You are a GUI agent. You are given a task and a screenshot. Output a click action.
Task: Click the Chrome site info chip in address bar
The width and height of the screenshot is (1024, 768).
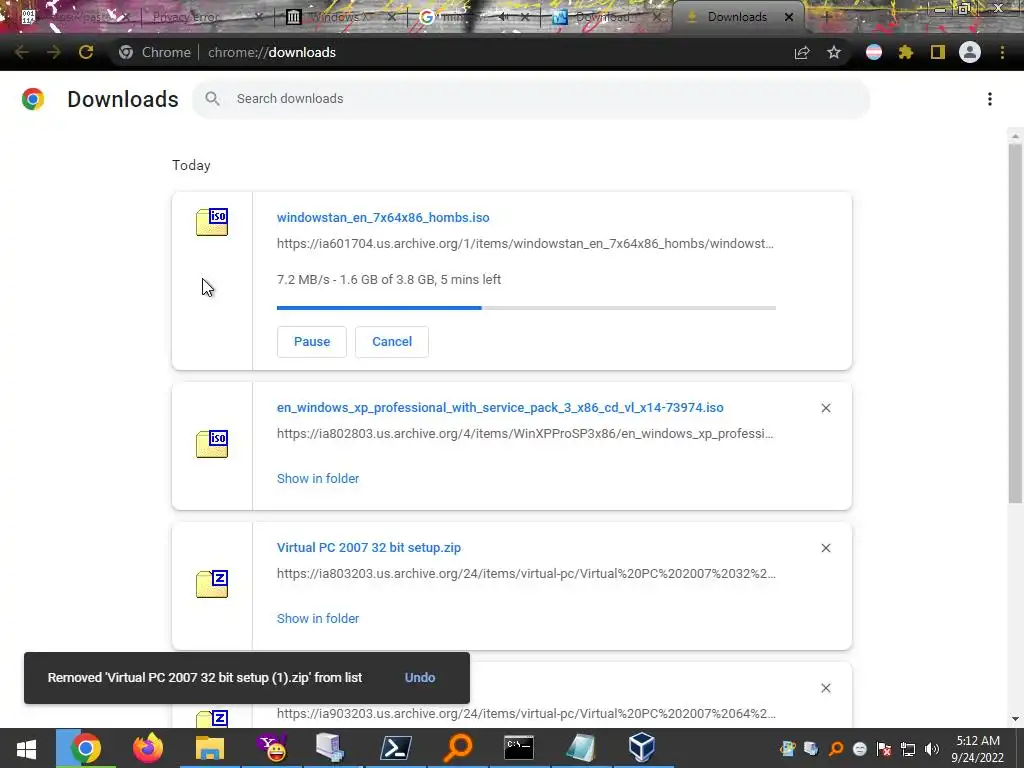[x=157, y=52]
